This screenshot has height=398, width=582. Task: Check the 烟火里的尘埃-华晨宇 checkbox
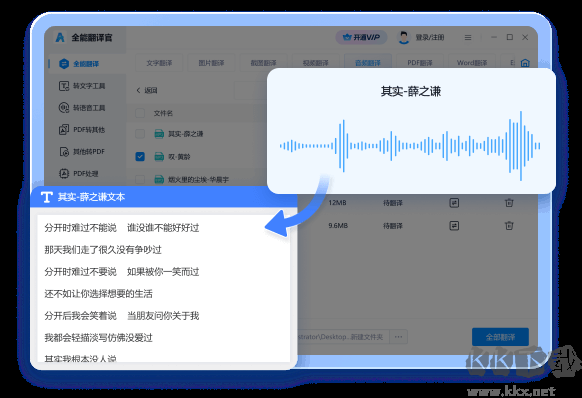[140, 179]
